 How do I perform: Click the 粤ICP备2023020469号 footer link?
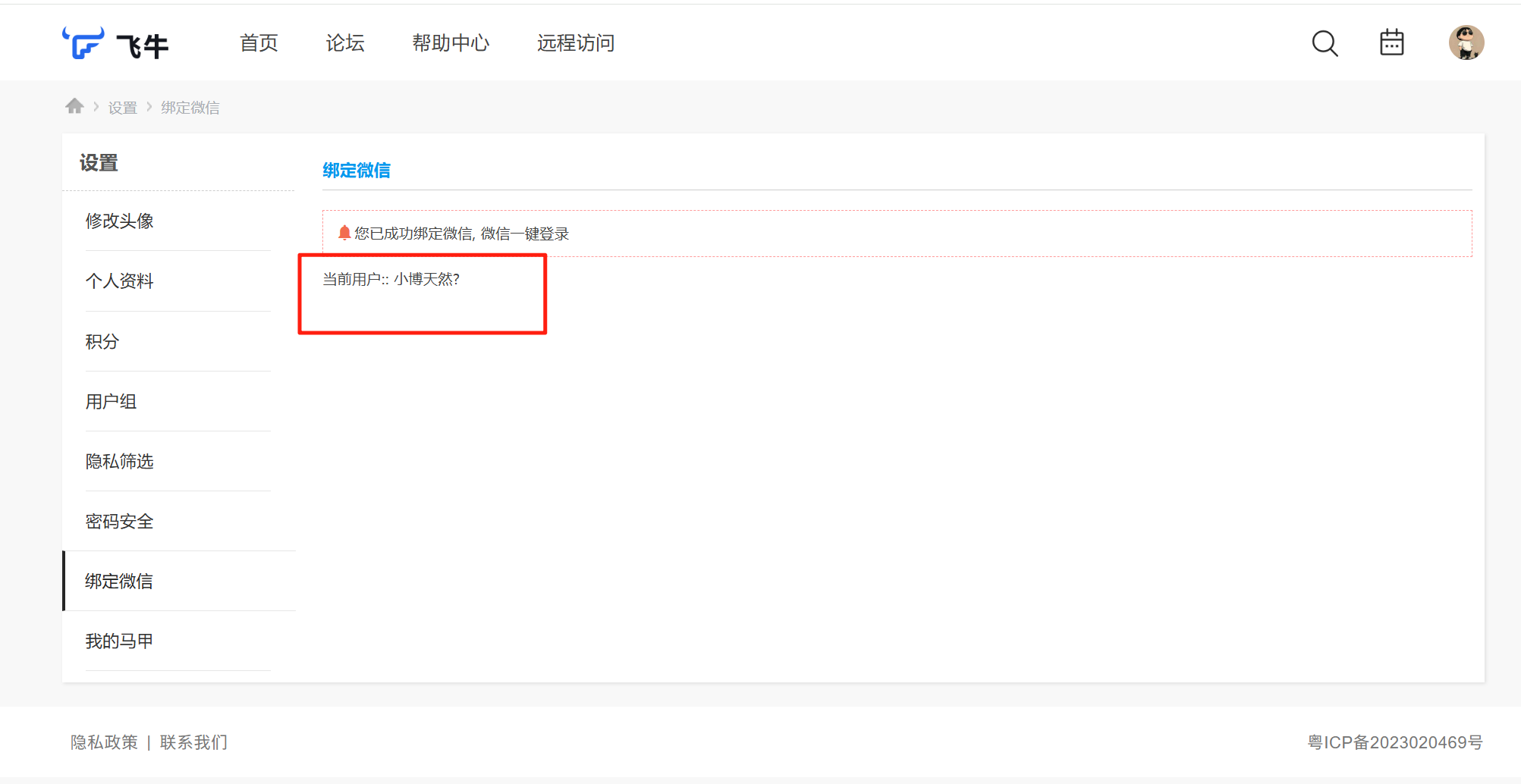1395,742
